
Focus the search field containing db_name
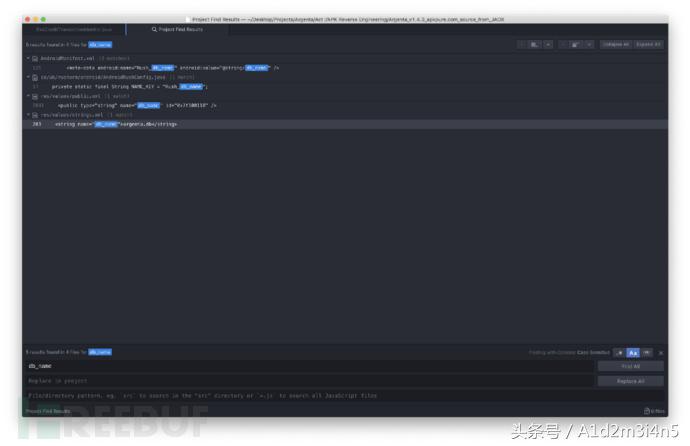tap(309, 366)
